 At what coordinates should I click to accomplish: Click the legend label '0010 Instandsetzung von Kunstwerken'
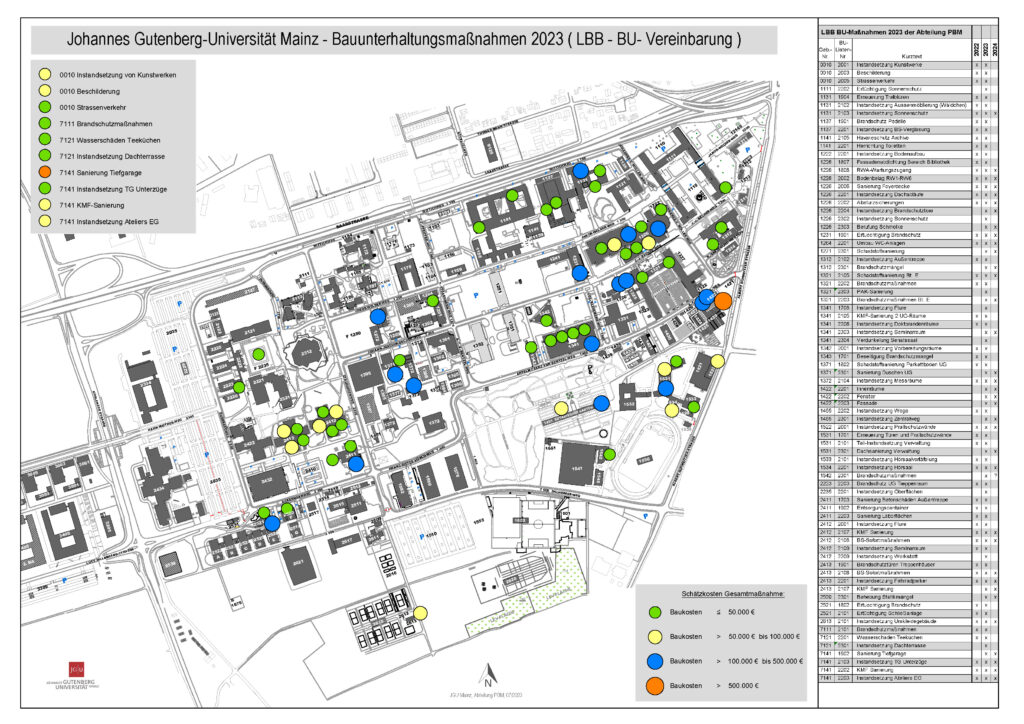click(118, 75)
